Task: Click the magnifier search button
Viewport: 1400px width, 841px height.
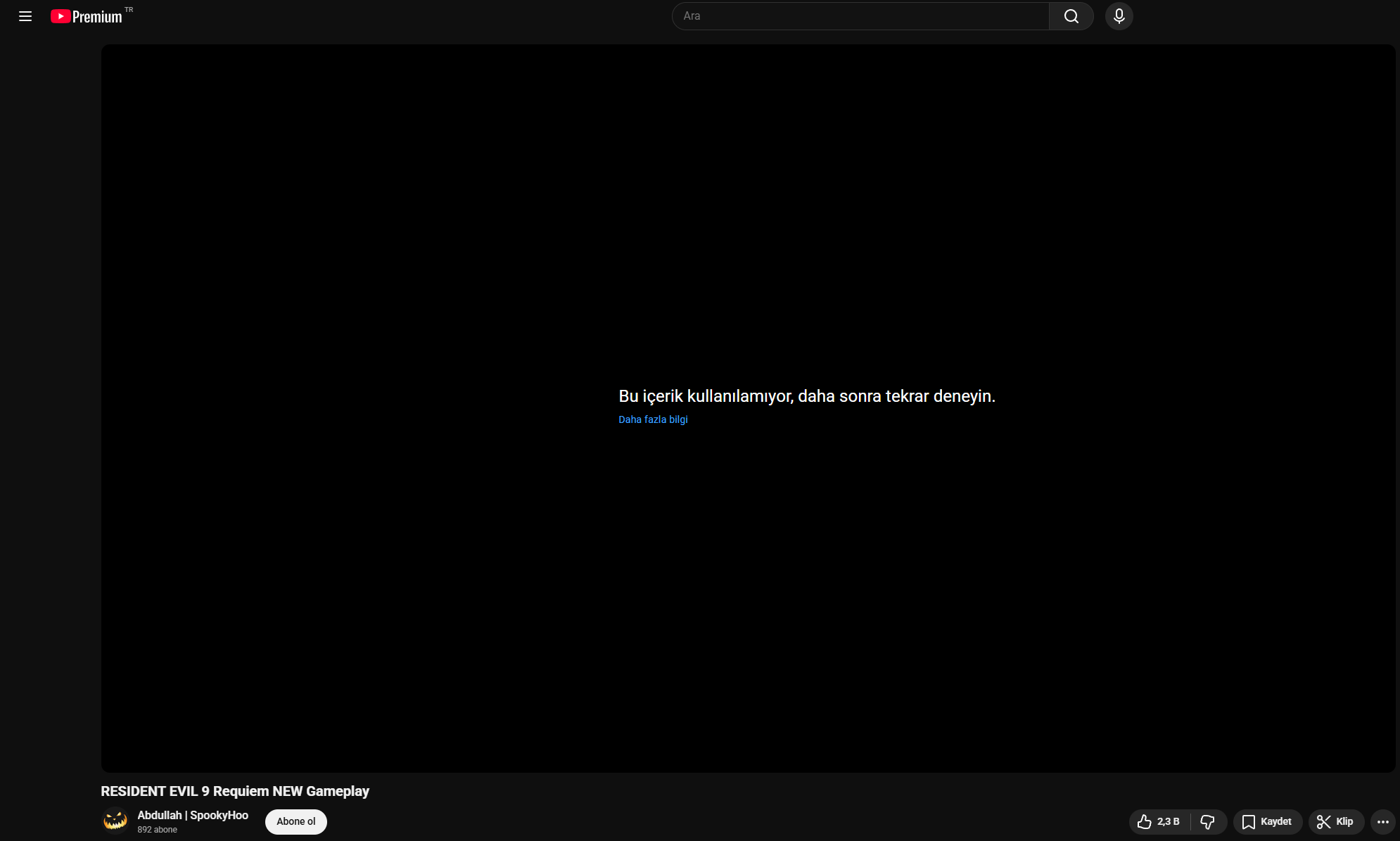Action: [x=1071, y=16]
